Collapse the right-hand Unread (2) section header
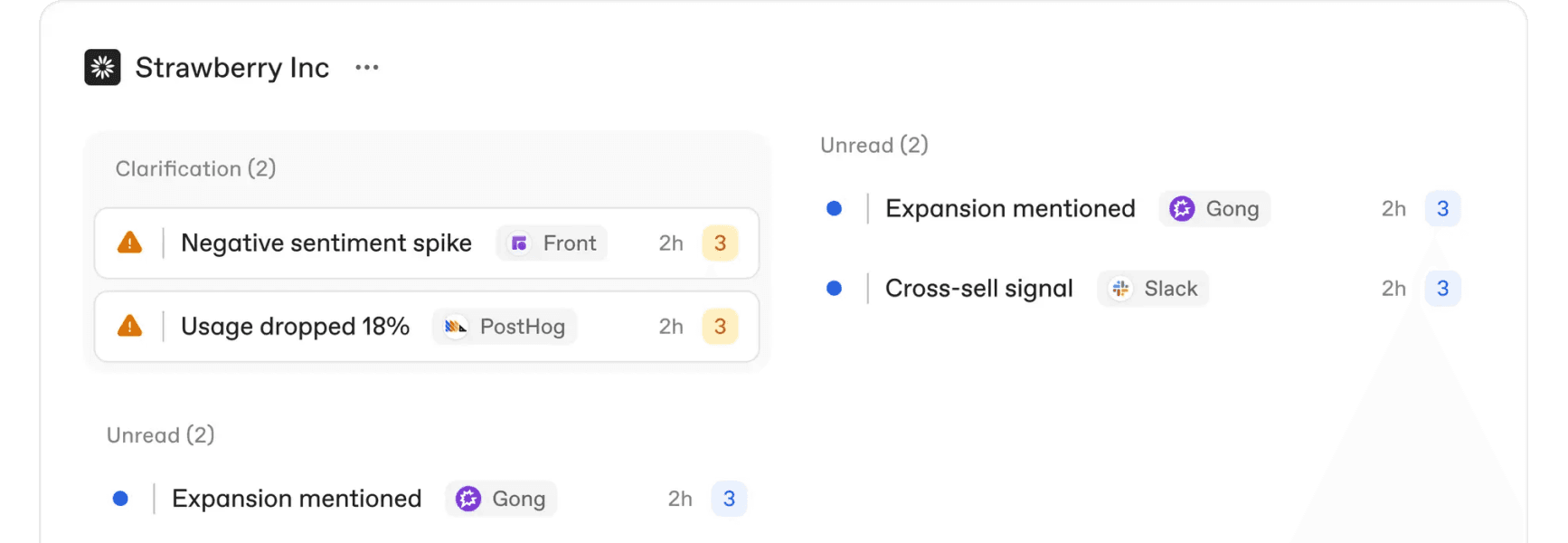This screenshot has height=543, width=1568. (874, 145)
